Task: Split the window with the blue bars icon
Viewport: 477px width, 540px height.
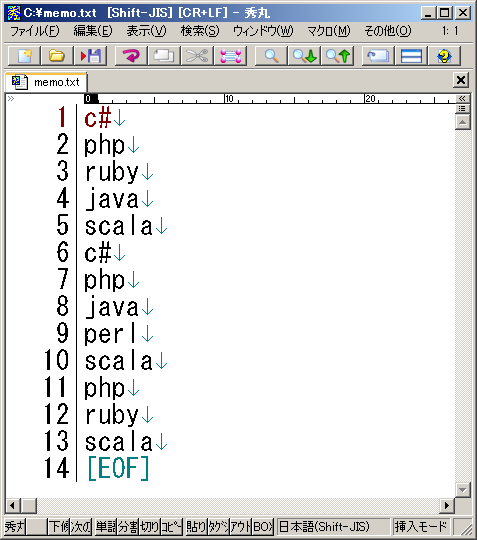Action: (411, 56)
